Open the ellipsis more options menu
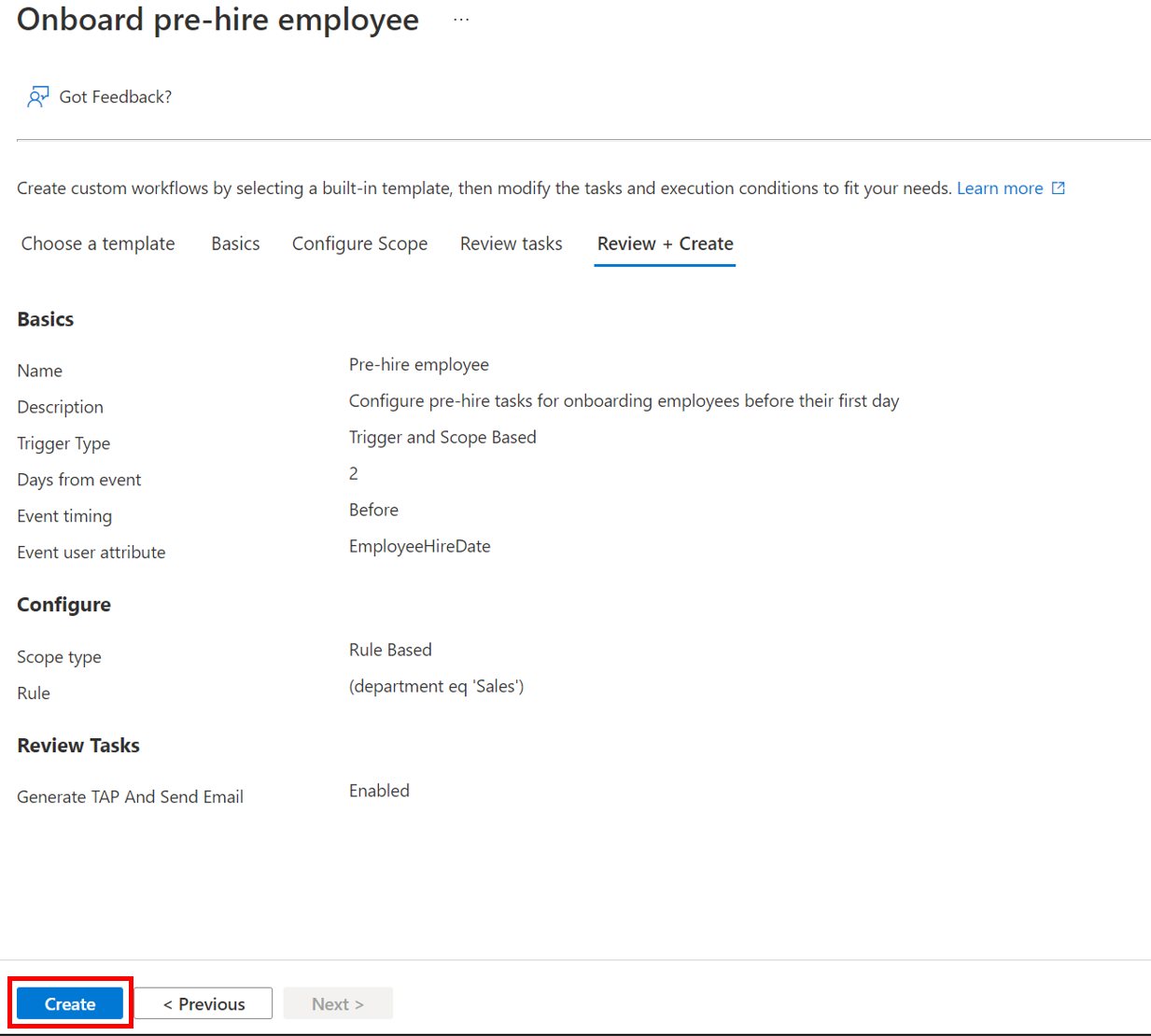The image size is (1151, 1036). click(x=461, y=20)
